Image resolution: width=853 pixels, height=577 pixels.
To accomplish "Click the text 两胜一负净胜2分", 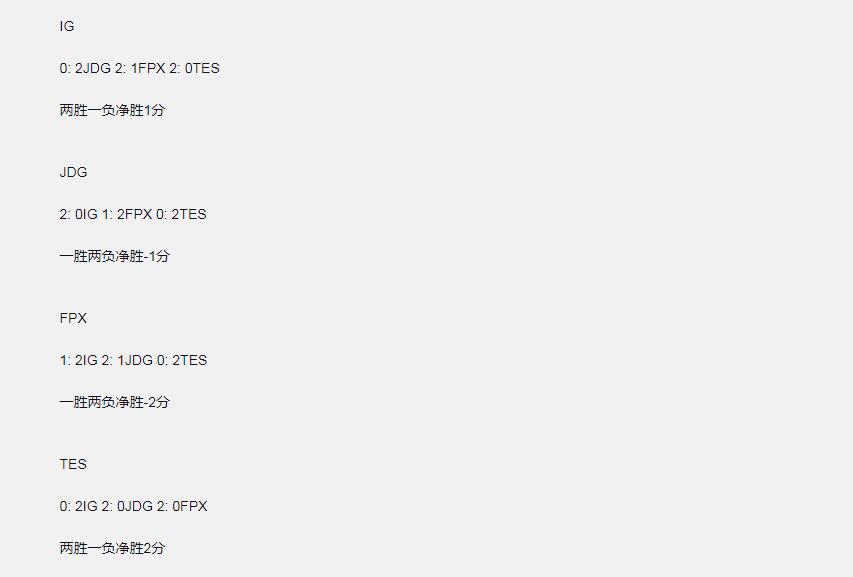I will (x=112, y=548).
